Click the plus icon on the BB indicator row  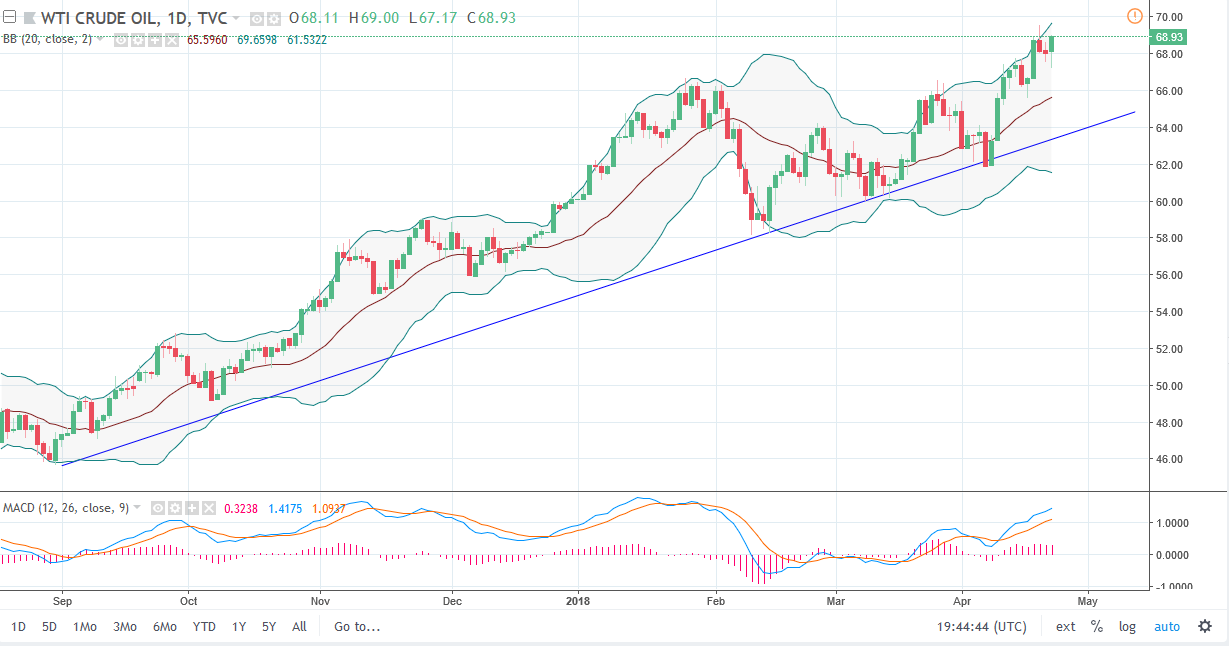click(x=155, y=38)
